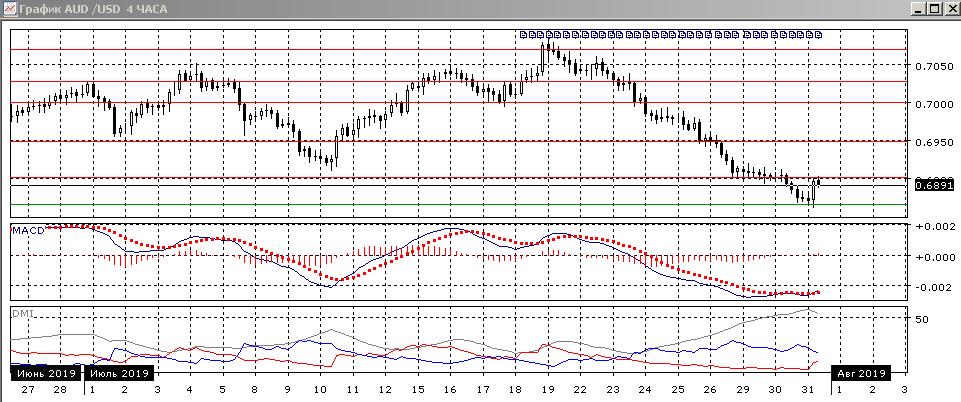Minimize the AUD/USD chart window
Image resolution: width=961 pixels, height=402 pixels.
[x=919, y=9]
